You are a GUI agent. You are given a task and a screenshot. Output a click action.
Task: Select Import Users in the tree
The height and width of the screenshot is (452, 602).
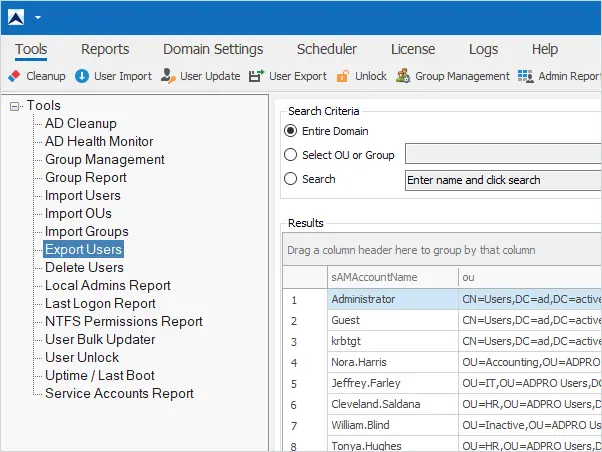coord(83,195)
